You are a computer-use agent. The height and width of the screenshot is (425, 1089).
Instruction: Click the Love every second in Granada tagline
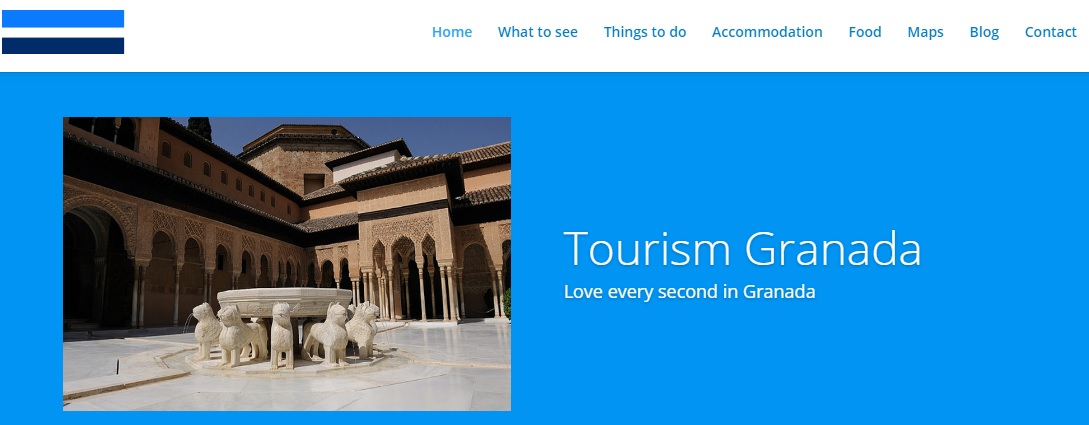click(689, 292)
